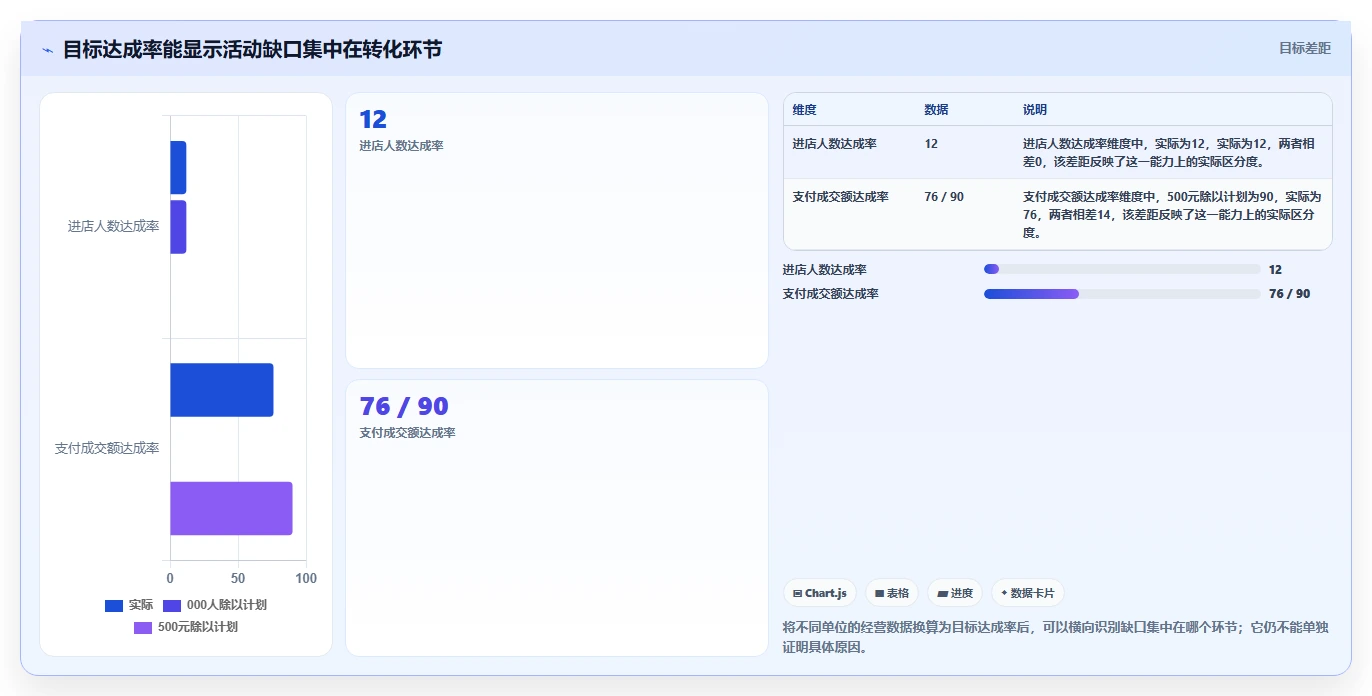Click the 表格 chip
Screen dimensions: 1372x696
pyautogui.click(x=892, y=593)
